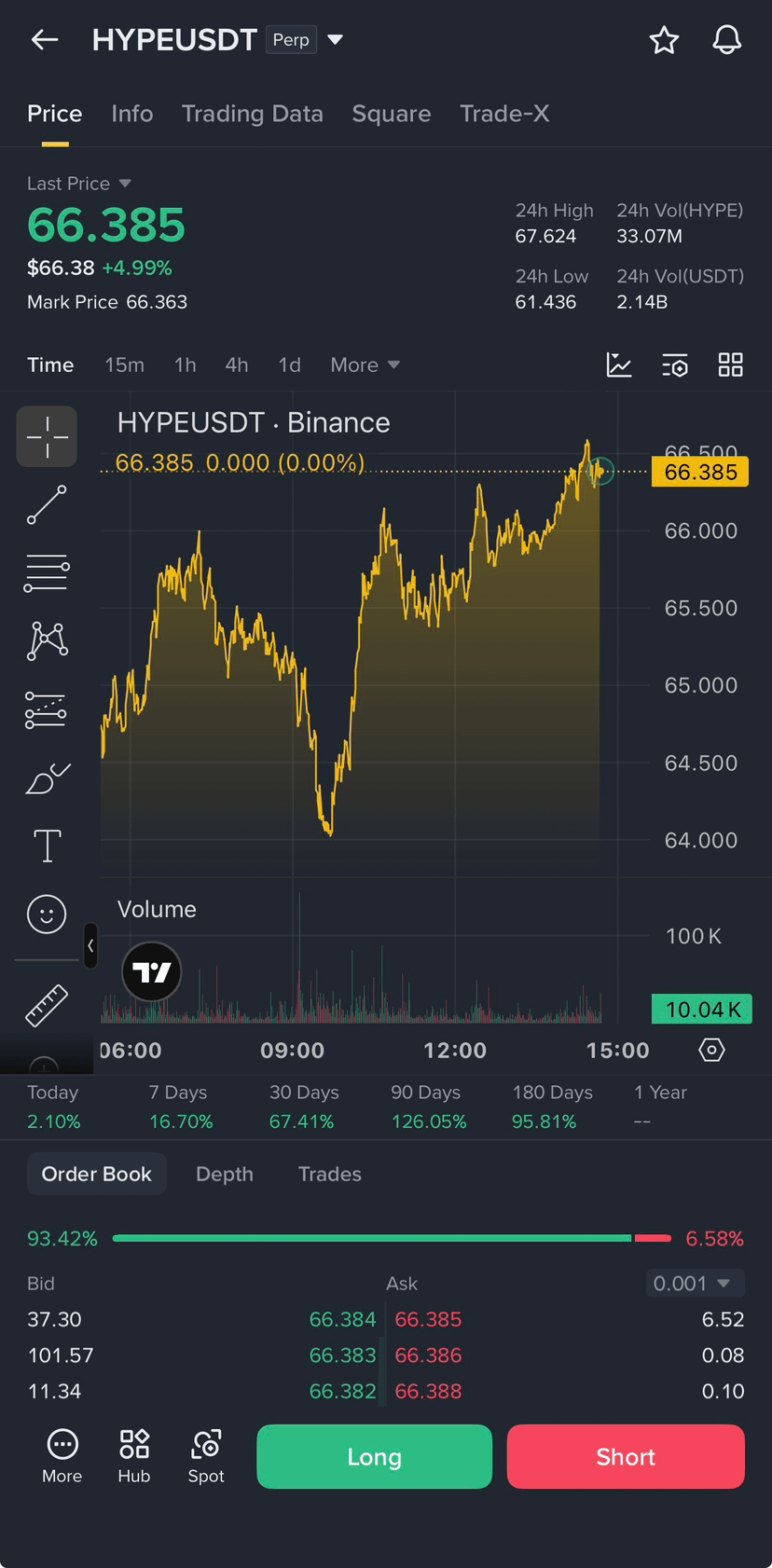Select 1h chart interval
The height and width of the screenshot is (1568, 772).
coord(185,364)
